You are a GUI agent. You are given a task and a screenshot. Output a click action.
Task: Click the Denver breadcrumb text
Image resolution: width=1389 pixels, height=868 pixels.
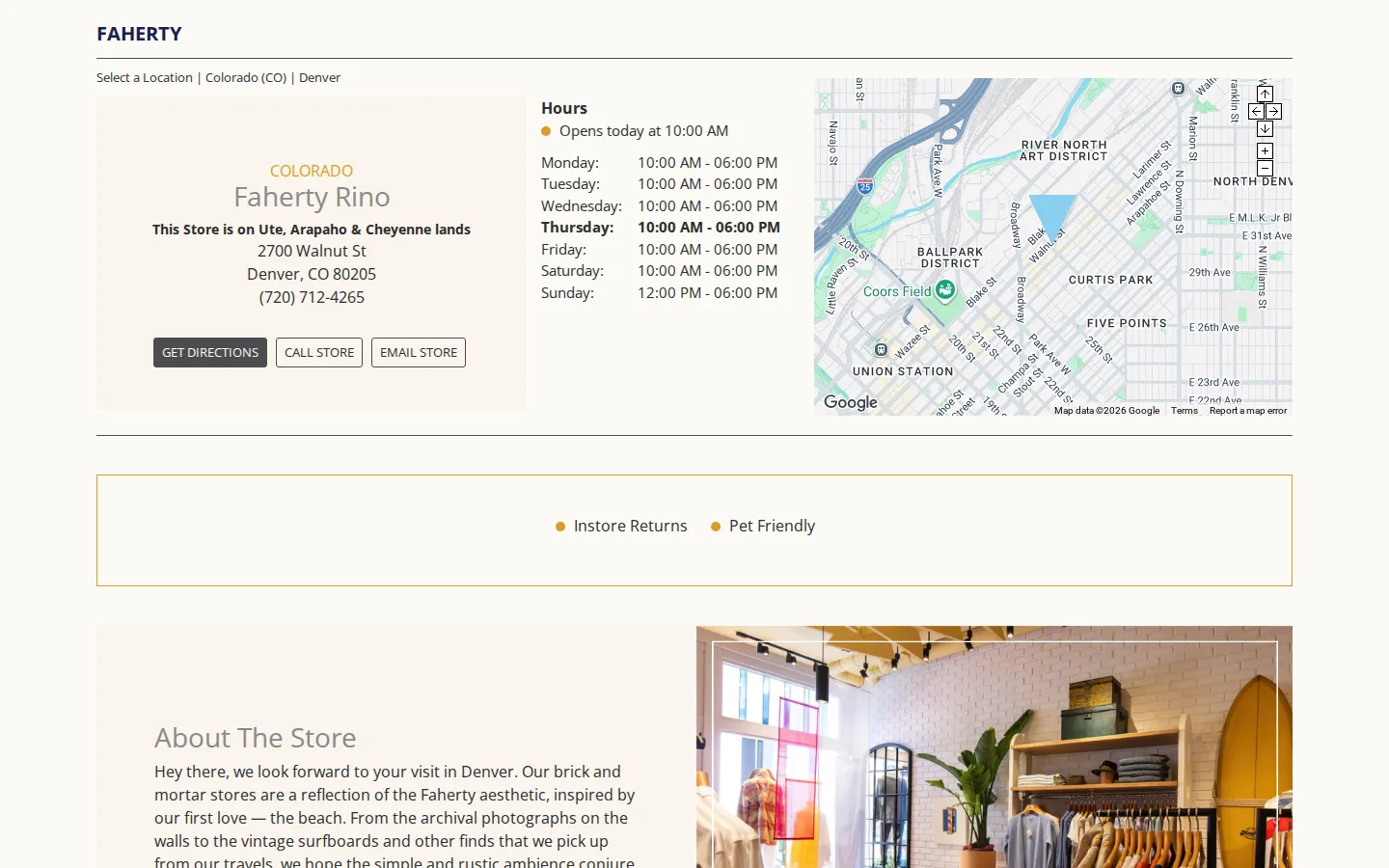(319, 77)
